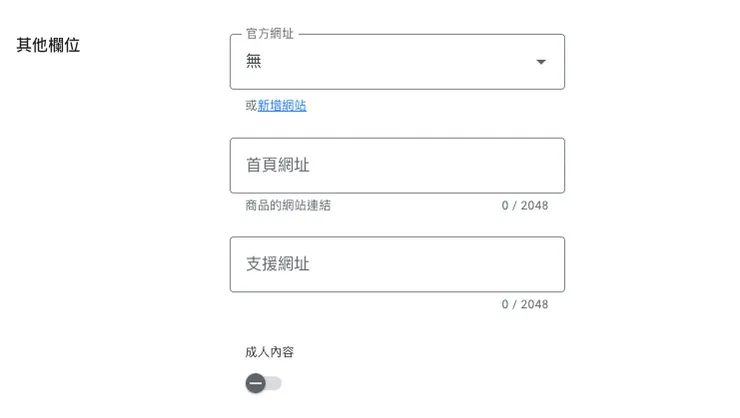Click the character counter below 支援網址
This screenshot has width=740, height=418.
pos(524,305)
